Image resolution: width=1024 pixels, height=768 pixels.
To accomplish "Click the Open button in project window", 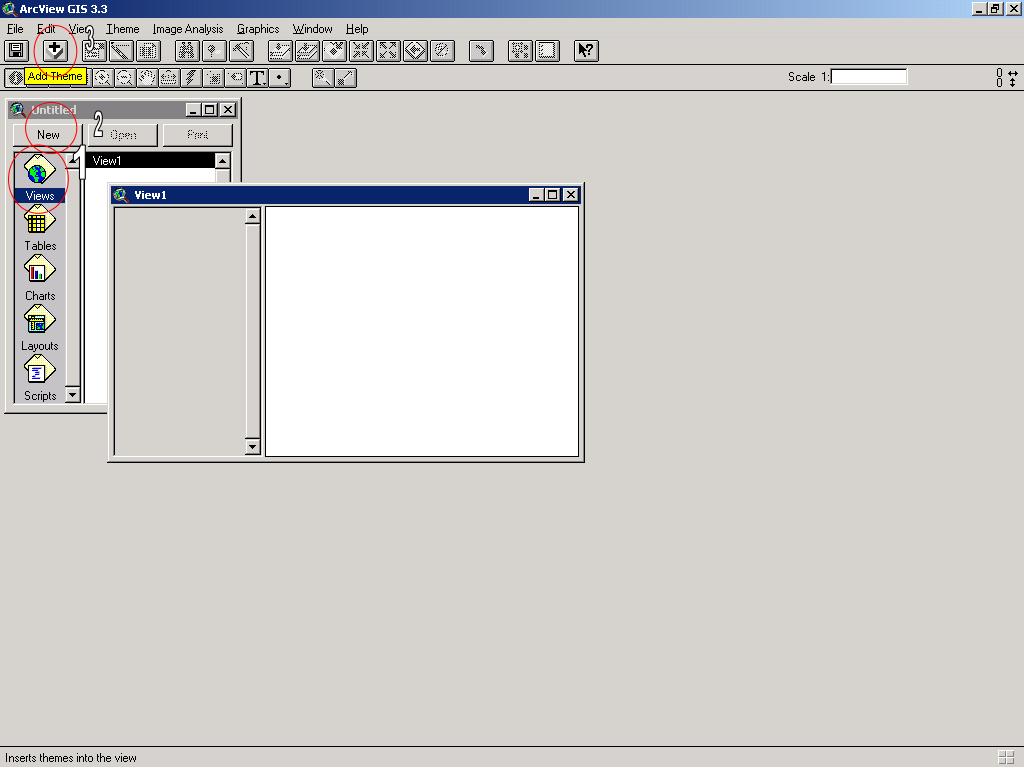I will coord(123,135).
